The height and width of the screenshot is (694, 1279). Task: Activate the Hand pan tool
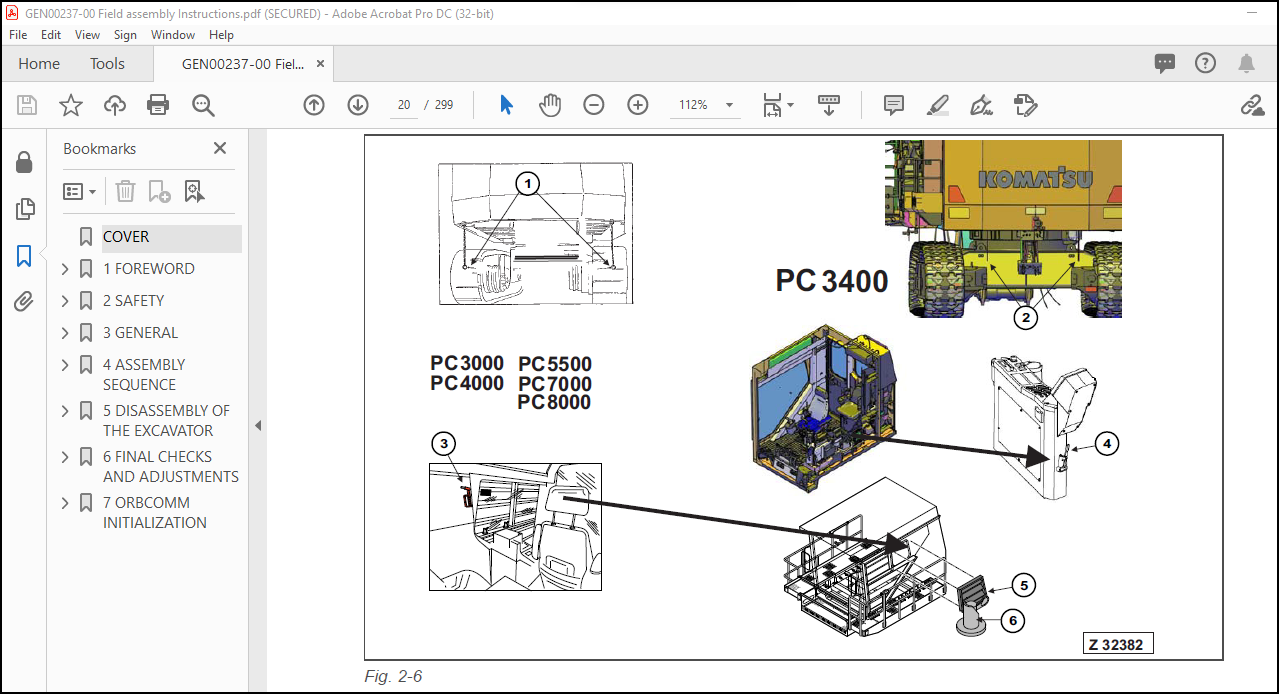coord(550,105)
